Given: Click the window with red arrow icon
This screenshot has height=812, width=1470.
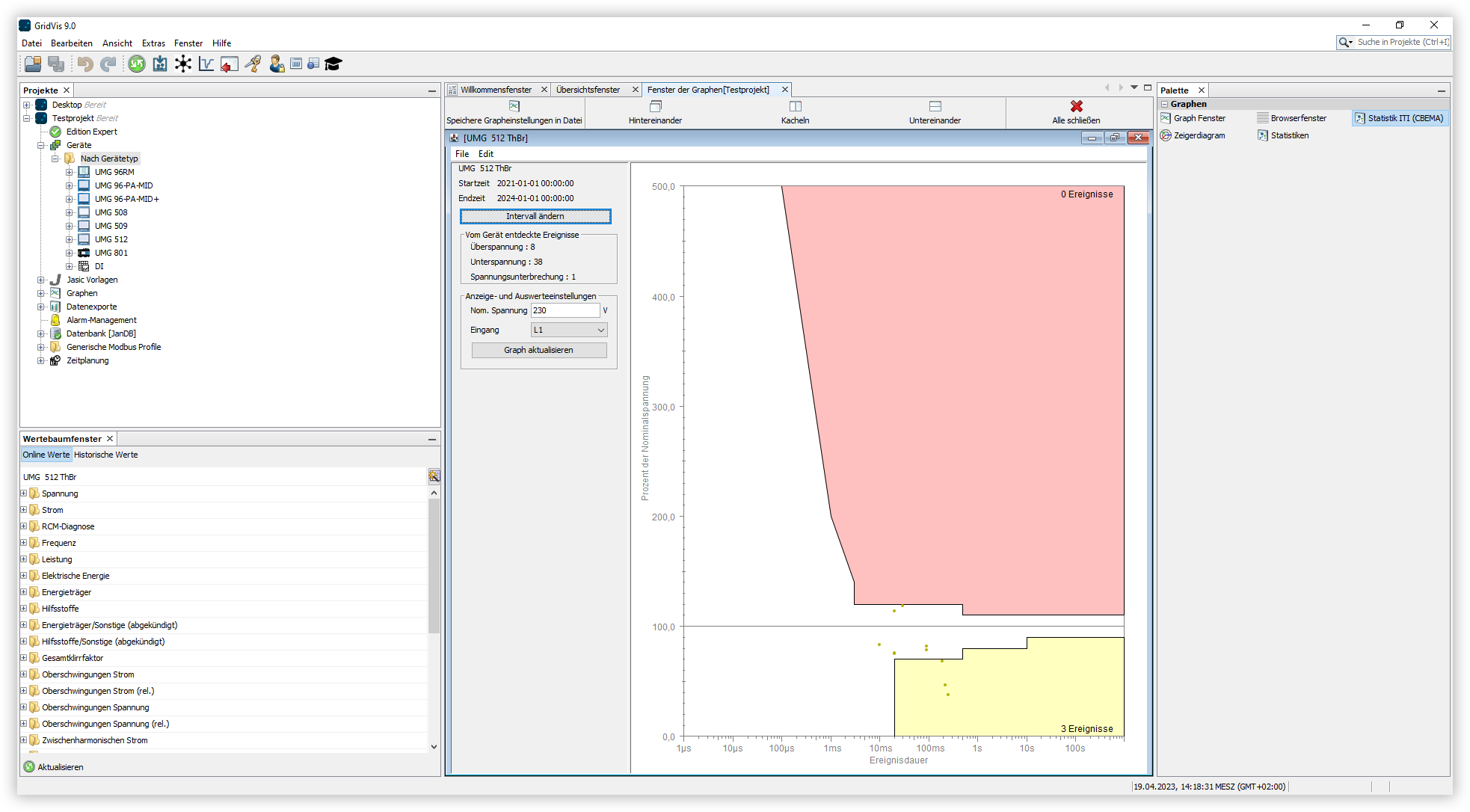Looking at the screenshot, I should coord(230,64).
